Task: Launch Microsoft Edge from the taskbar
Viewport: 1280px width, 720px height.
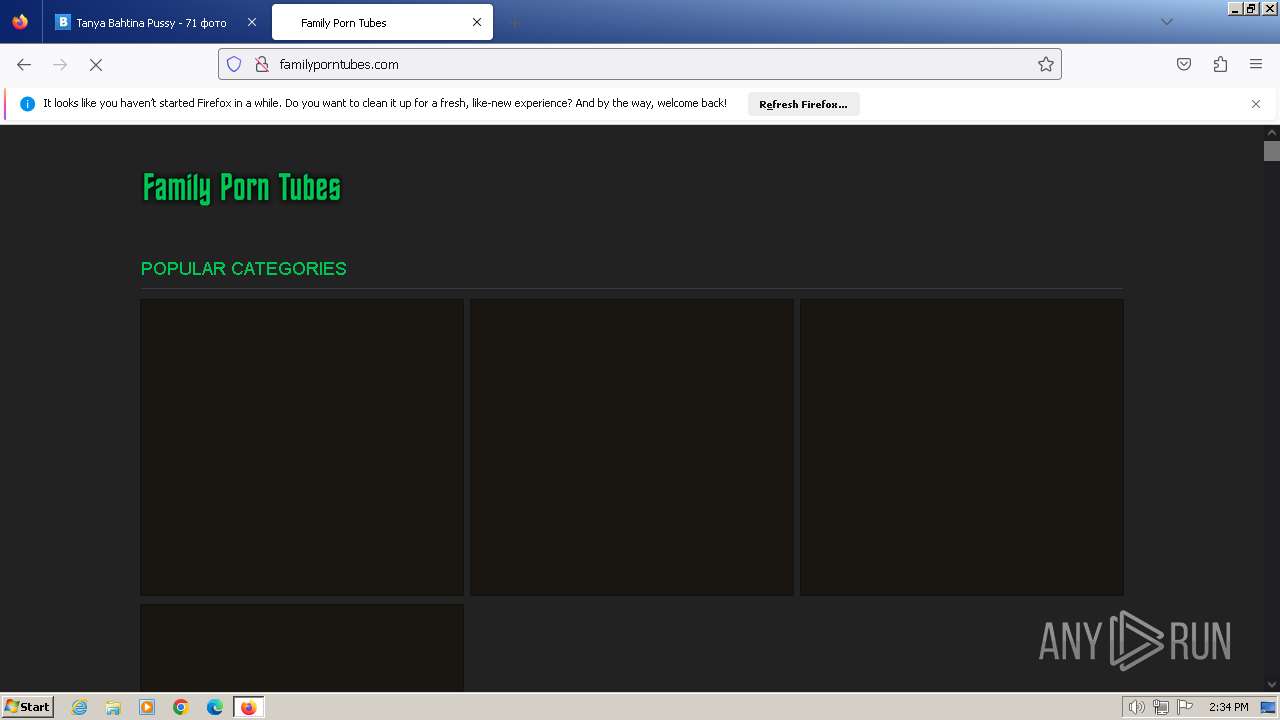Action: (x=215, y=707)
